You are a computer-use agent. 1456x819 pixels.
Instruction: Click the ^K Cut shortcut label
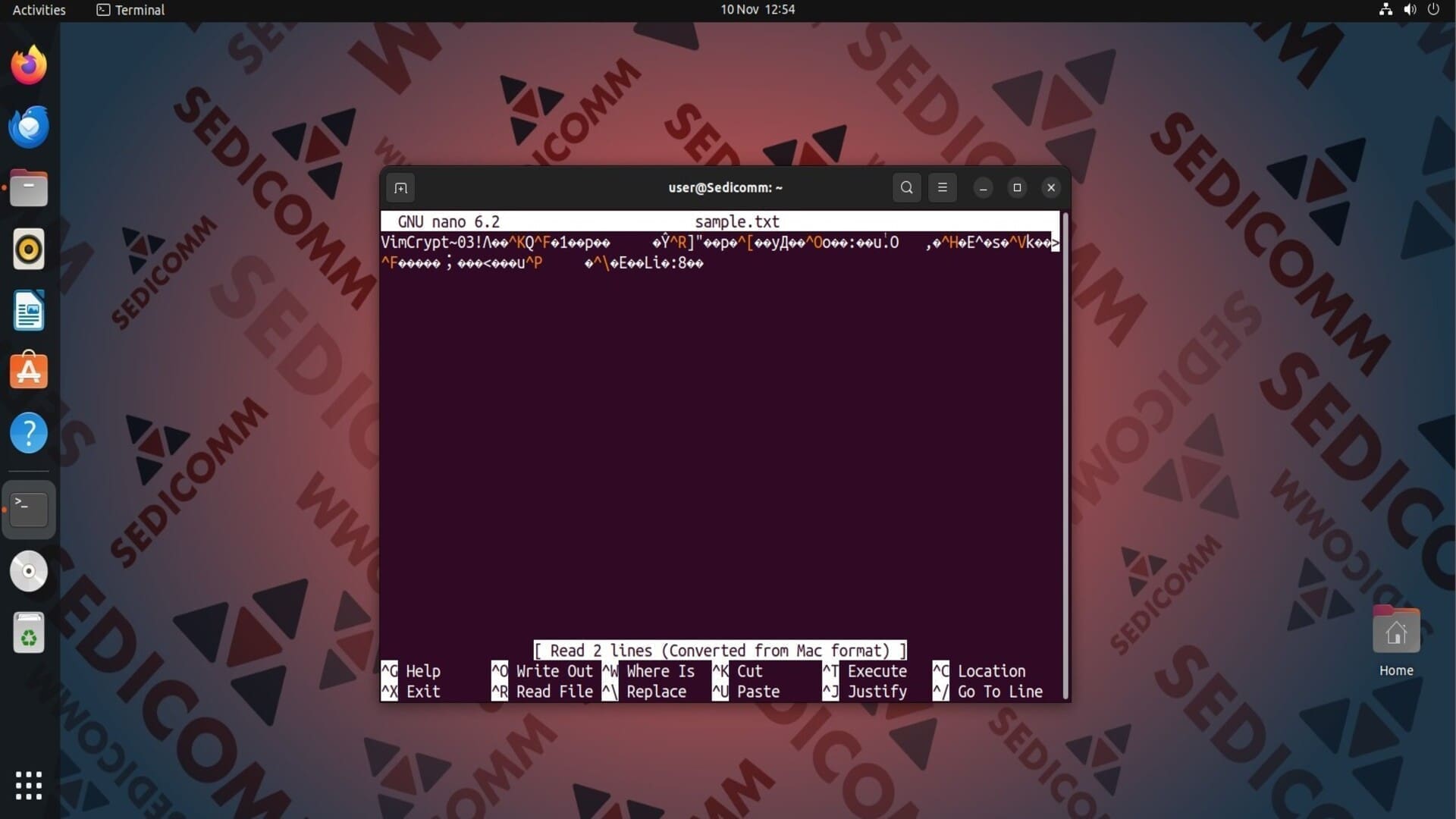coord(738,671)
